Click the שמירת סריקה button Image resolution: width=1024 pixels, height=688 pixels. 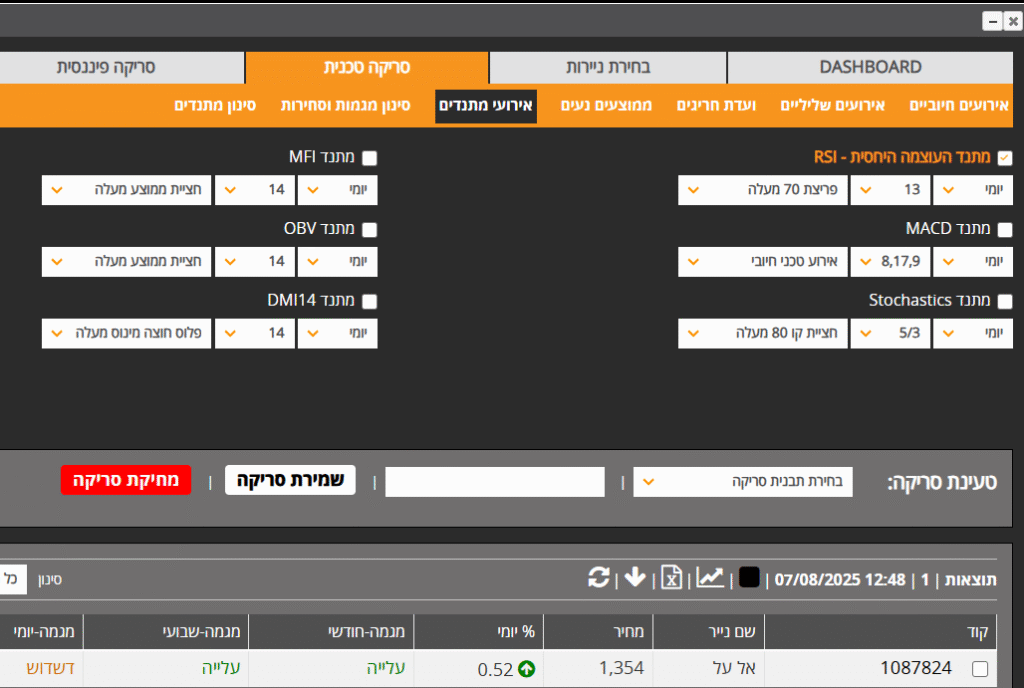(290, 480)
